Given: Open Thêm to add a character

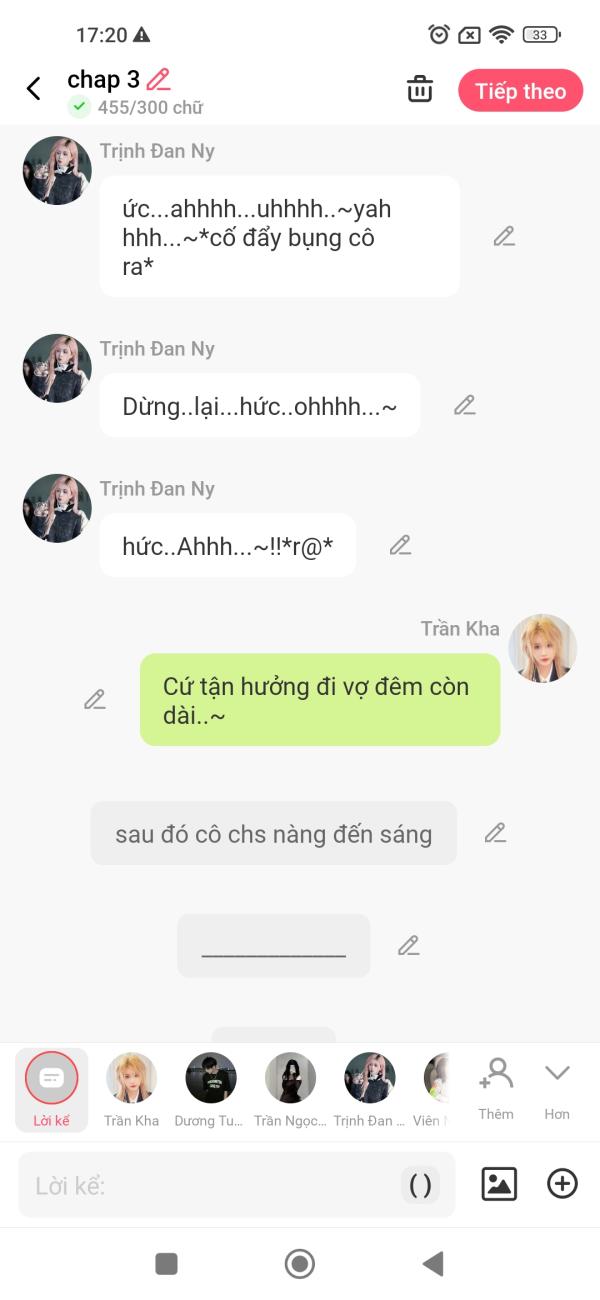Looking at the screenshot, I should pos(495,1087).
